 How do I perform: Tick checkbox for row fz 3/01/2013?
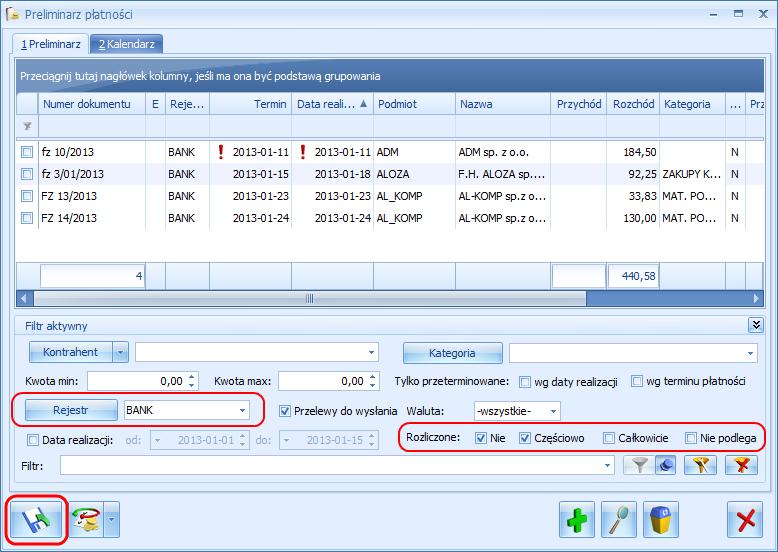(27, 174)
